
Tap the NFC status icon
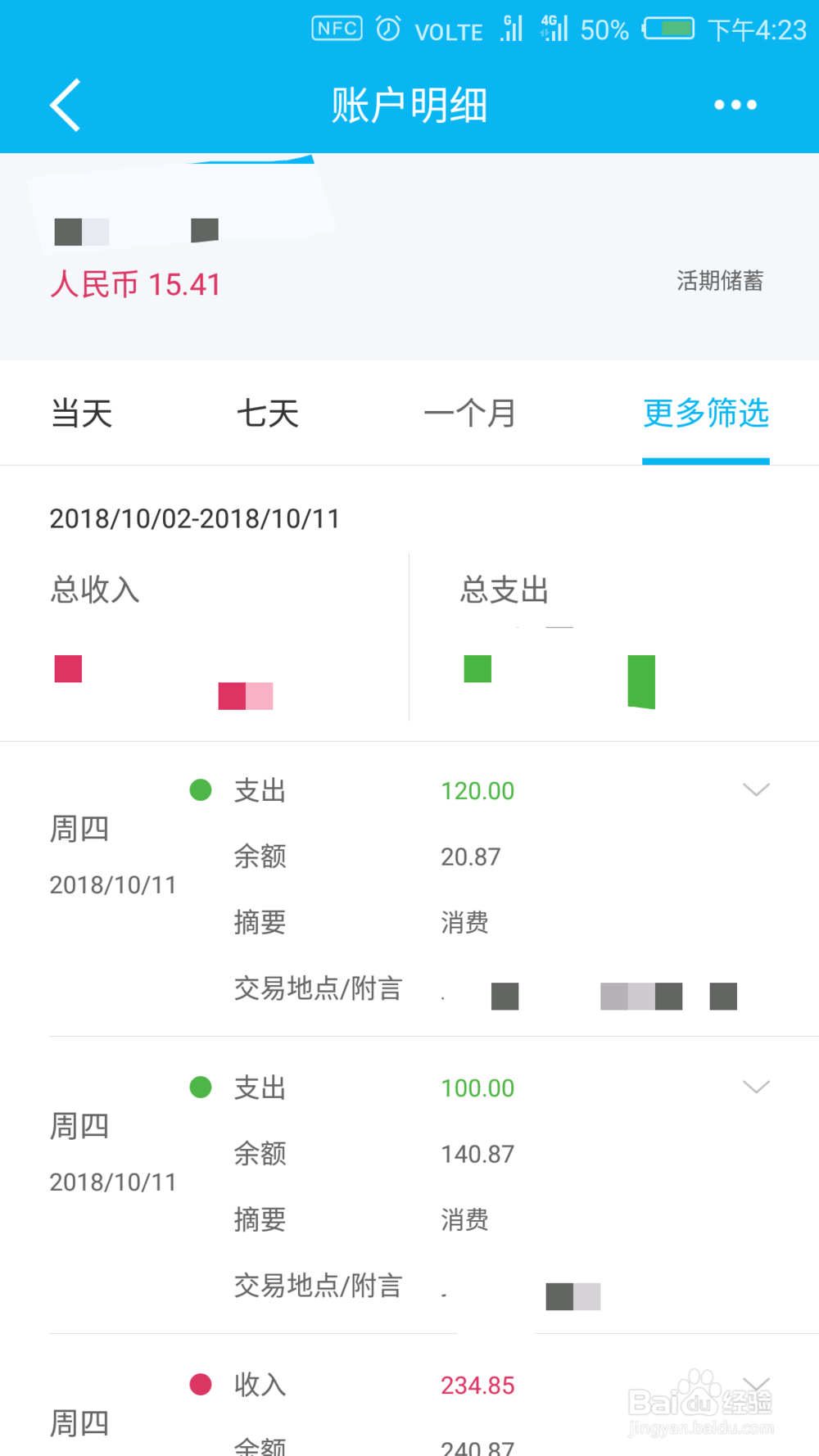[x=337, y=29]
